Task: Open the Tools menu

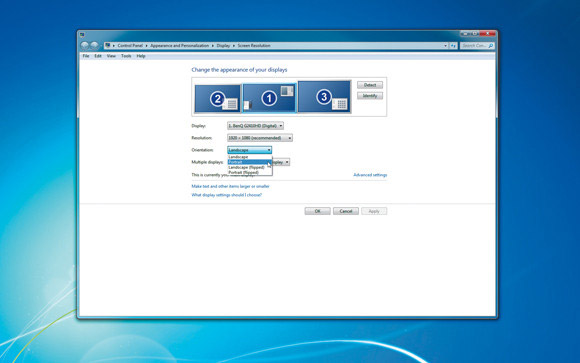Action: tap(126, 56)
